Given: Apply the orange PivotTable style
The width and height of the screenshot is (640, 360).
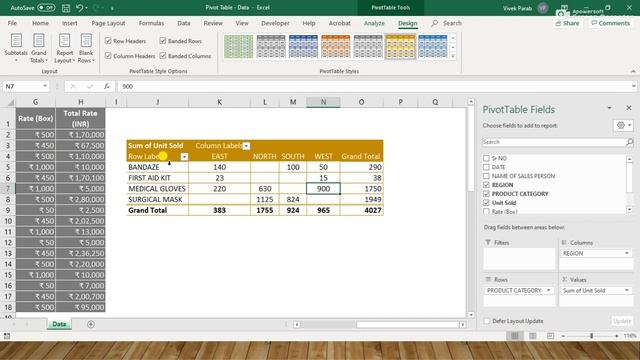Looking at the screenshot, I should [336, 47].
